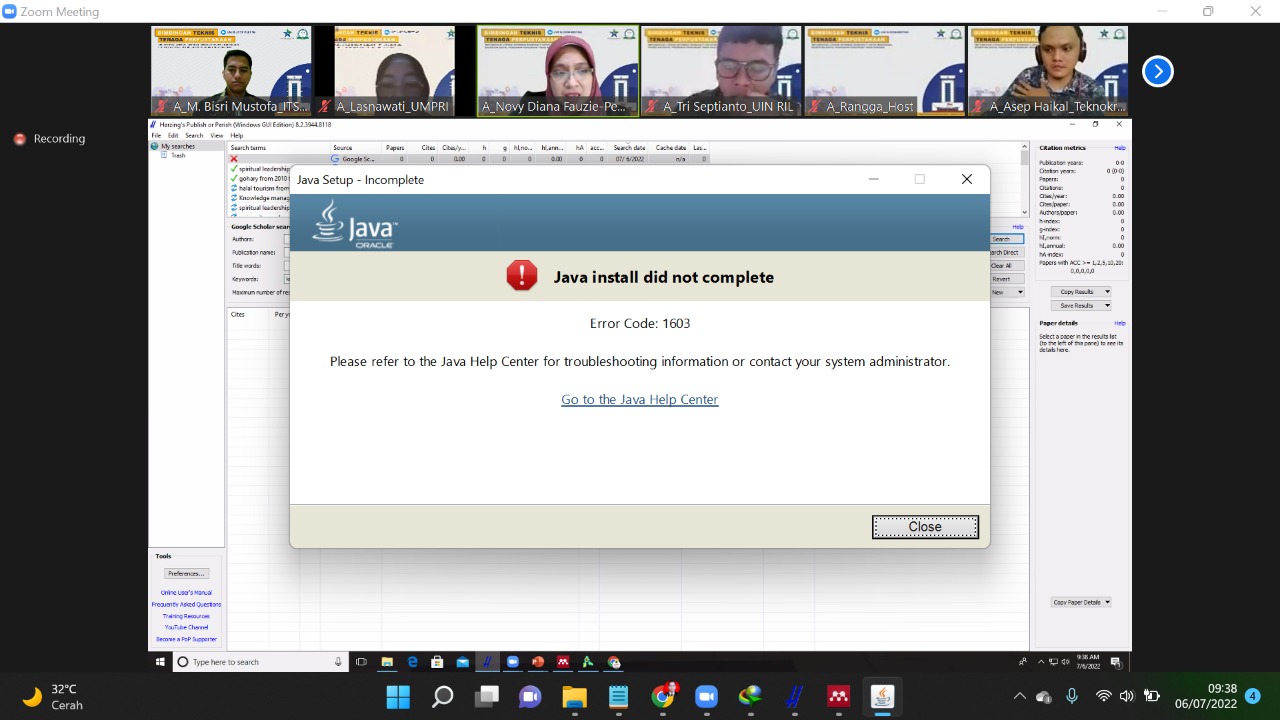
Task: Open the Java Help Center link
Action: click(x=640, y=399)
